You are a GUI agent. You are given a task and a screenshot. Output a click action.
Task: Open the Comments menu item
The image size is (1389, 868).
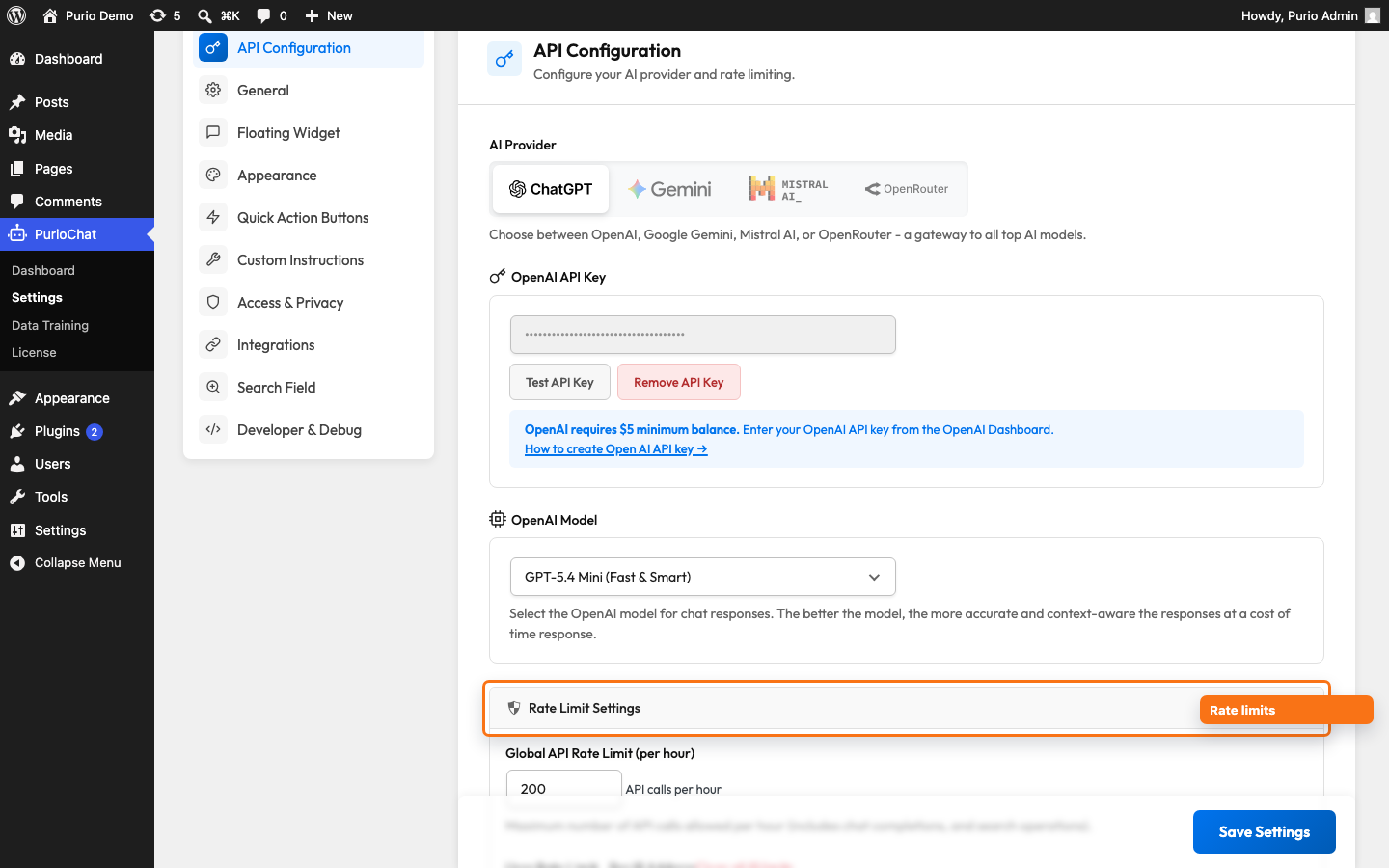click(x=77, y=202)
